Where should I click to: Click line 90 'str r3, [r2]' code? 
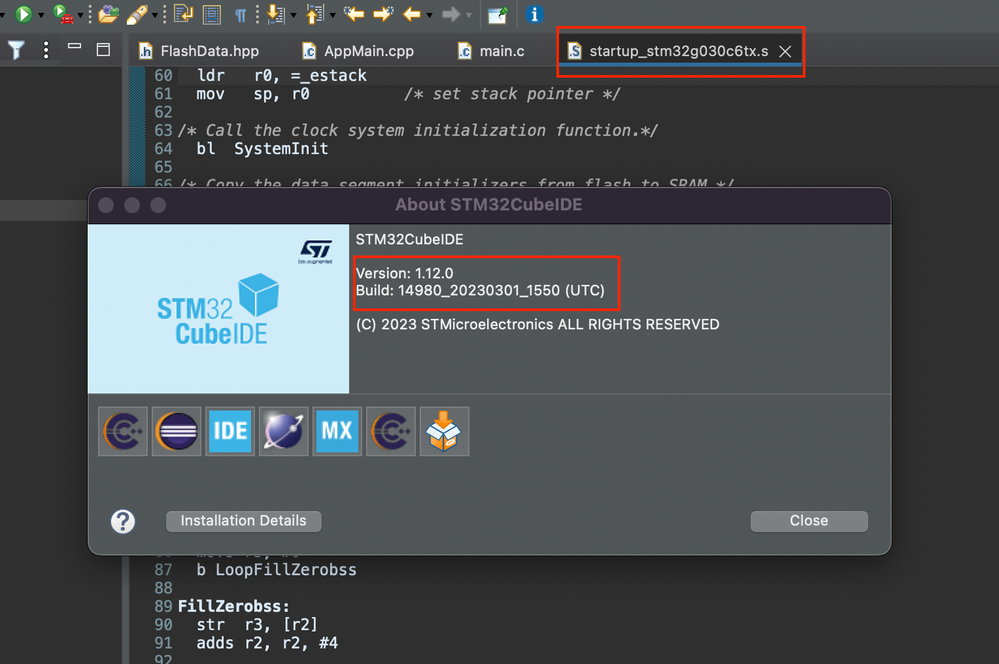(257, 625)
